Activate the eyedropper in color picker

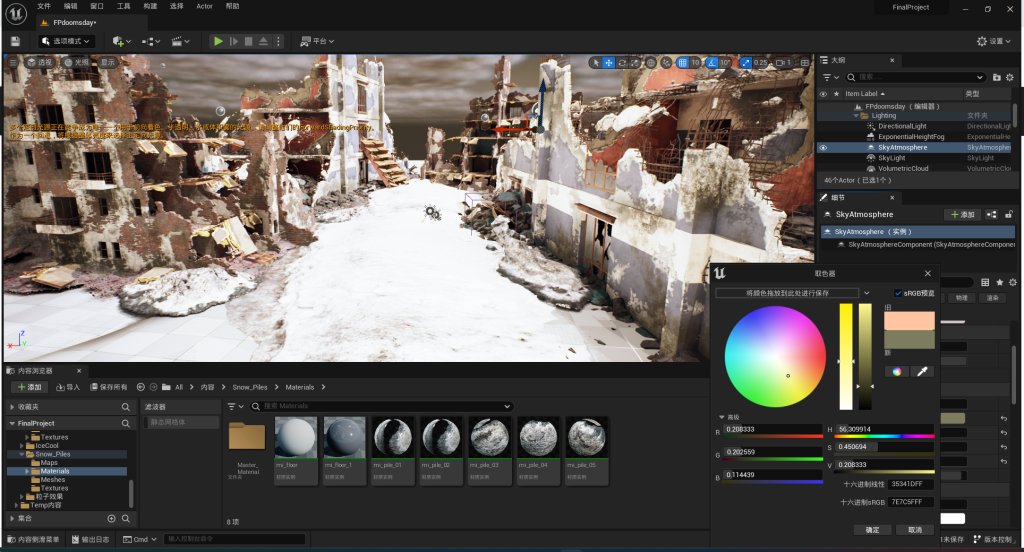click(x=922, y=371)
